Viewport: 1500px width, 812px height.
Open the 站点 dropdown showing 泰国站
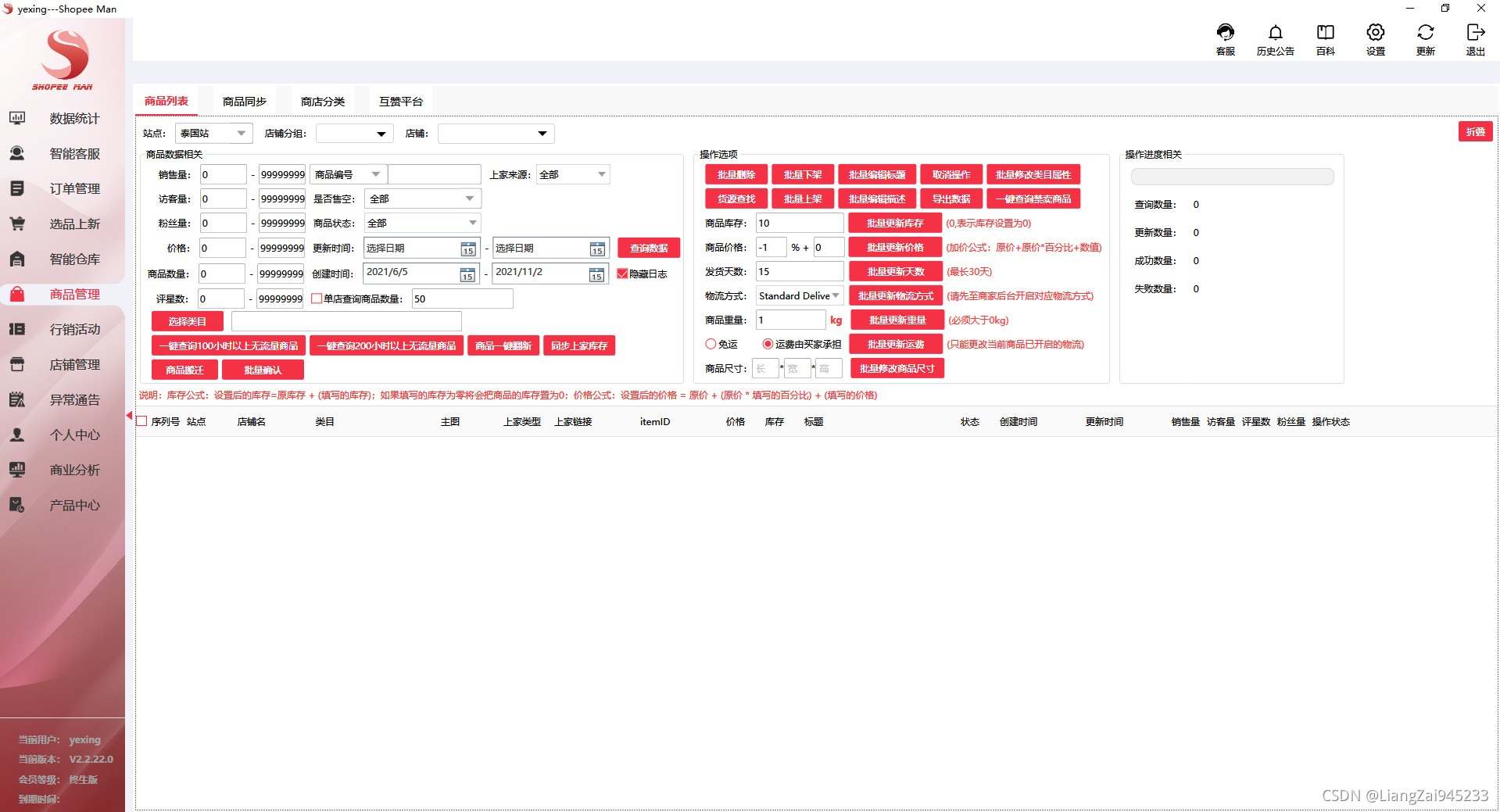(x=213, y=134)
